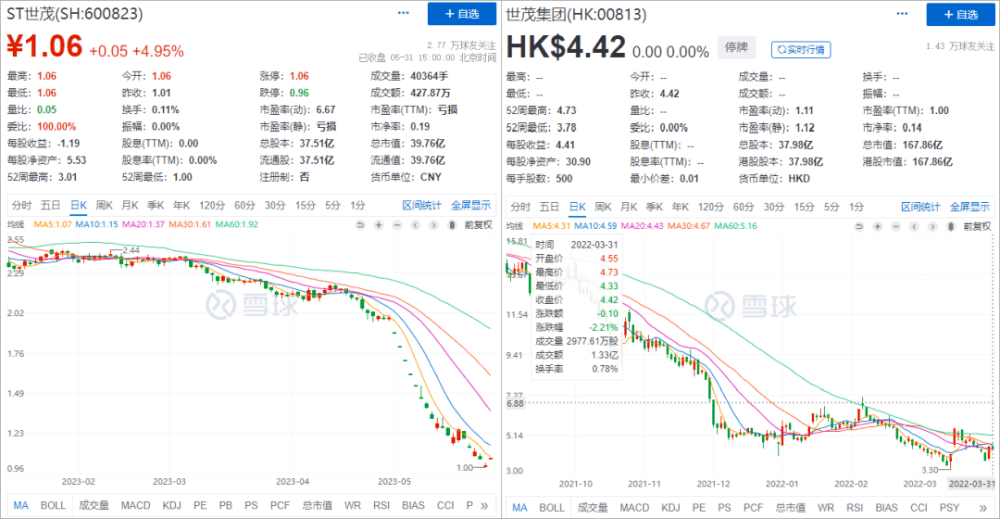Screen dimensions: 1000x519
Task: Zoom out the 世茂集团 K-line chart
Action: point(895,226)
